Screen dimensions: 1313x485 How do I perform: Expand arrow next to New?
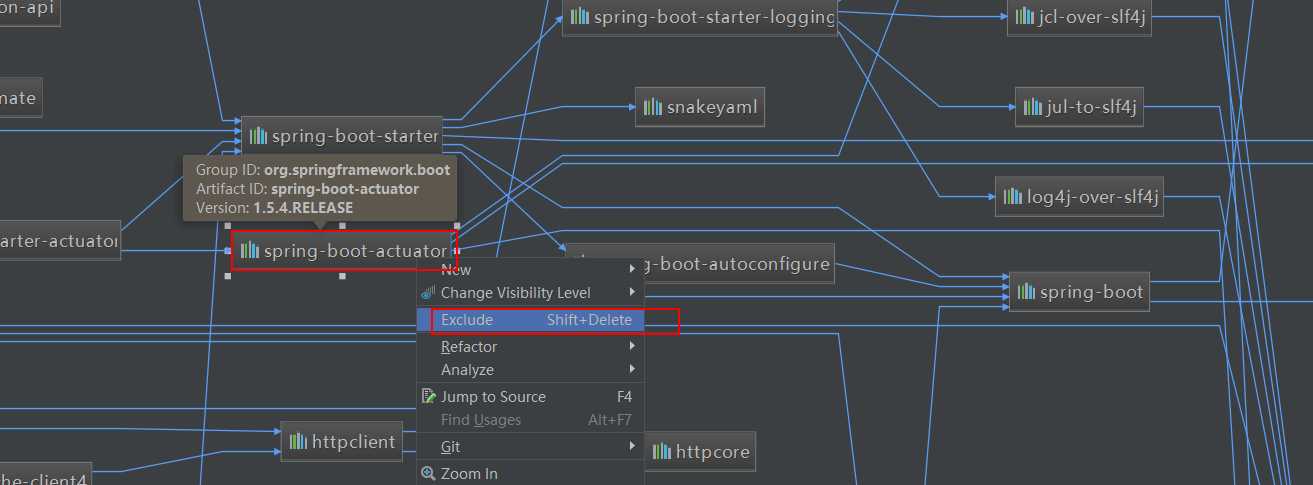[632, 270]
